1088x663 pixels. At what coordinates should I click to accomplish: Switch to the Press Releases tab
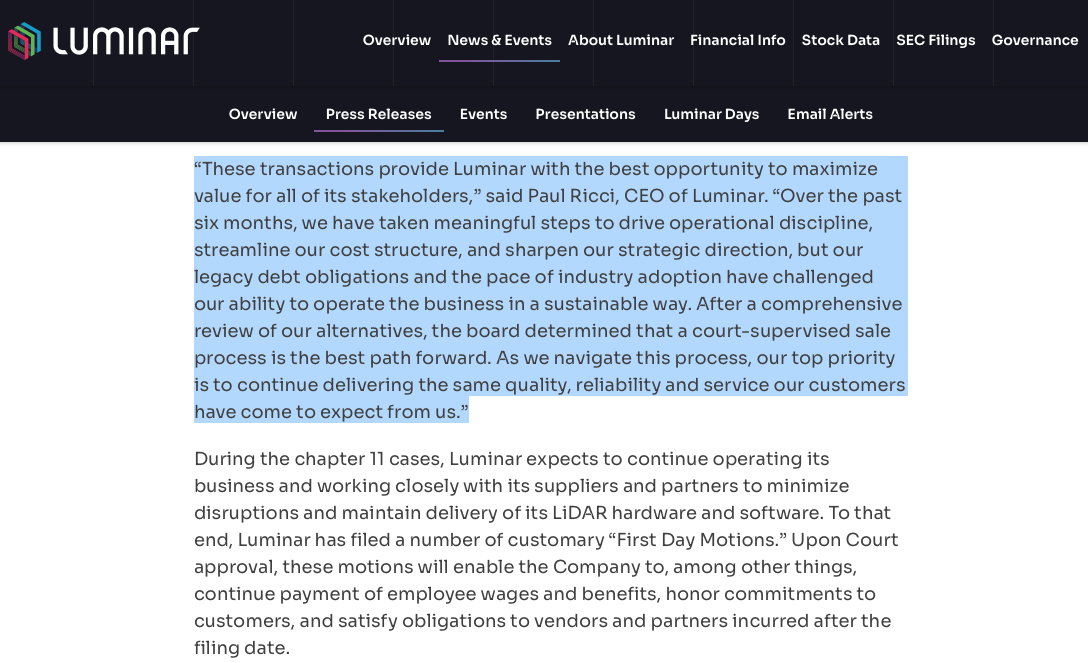[x=378, y=114]
